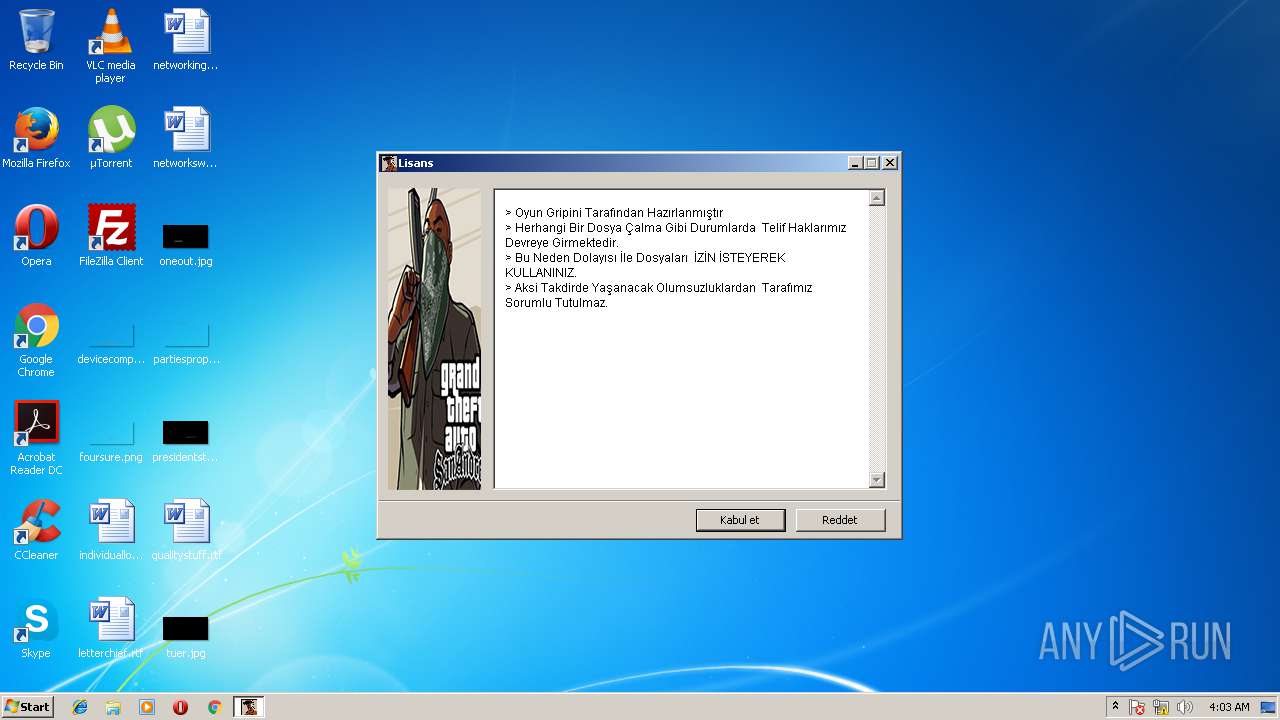Select the Skype desktop shortcut
The width and height of the screenshot is (1280, 720).
pyautogui.click(x=36, y=628)
